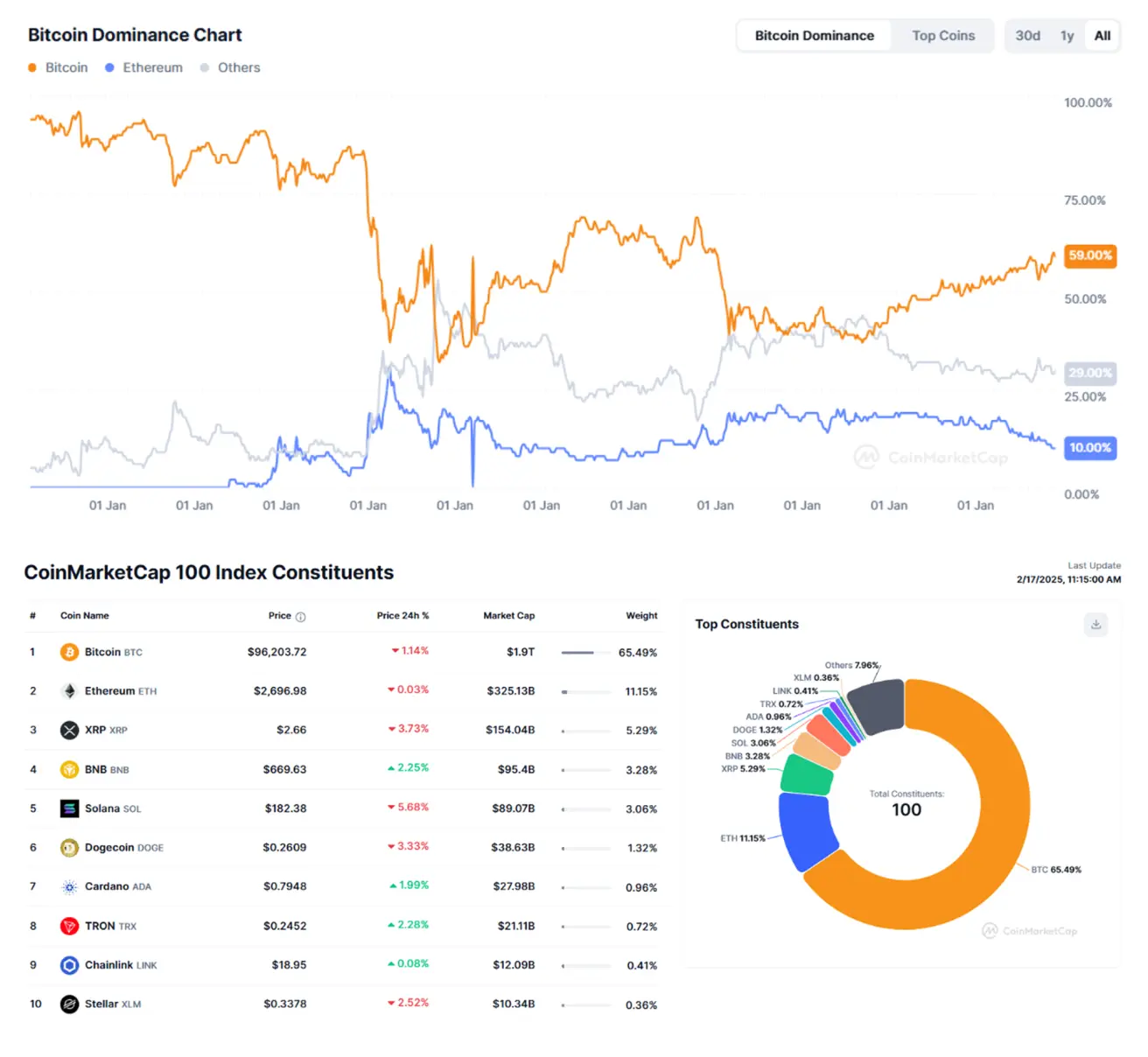
Task: Click the Total Constituents 100 donut center
Action: pyautogui.click(x=906, y=804)
